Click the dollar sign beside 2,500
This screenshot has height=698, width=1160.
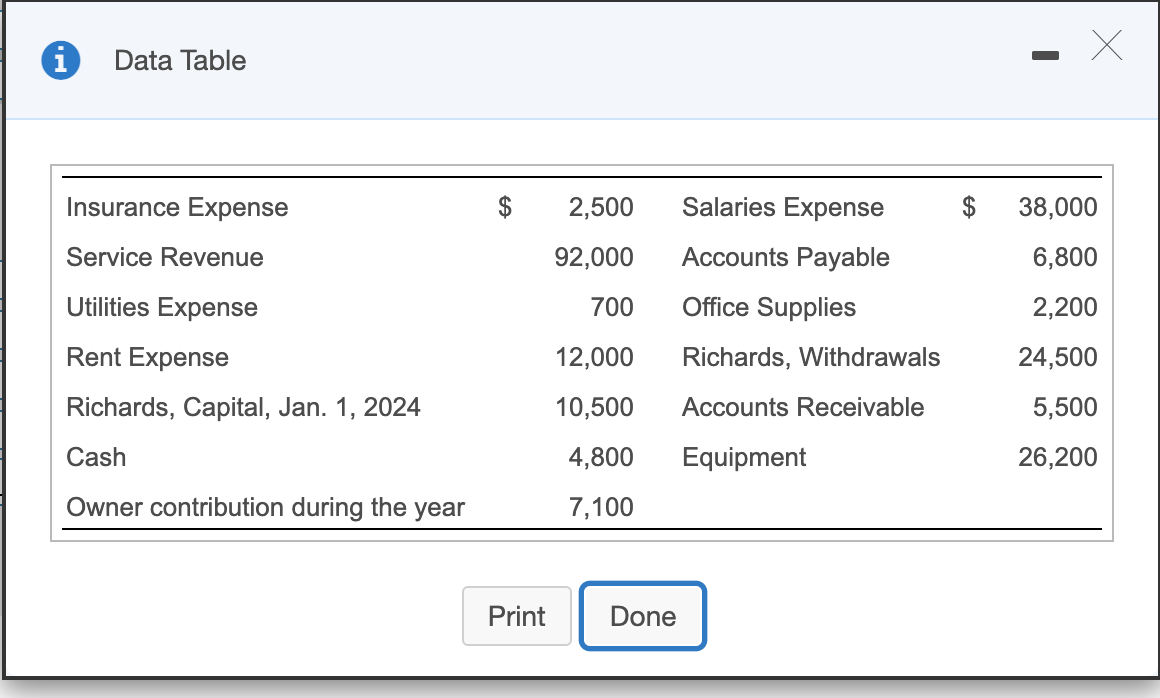click(505, 207)
